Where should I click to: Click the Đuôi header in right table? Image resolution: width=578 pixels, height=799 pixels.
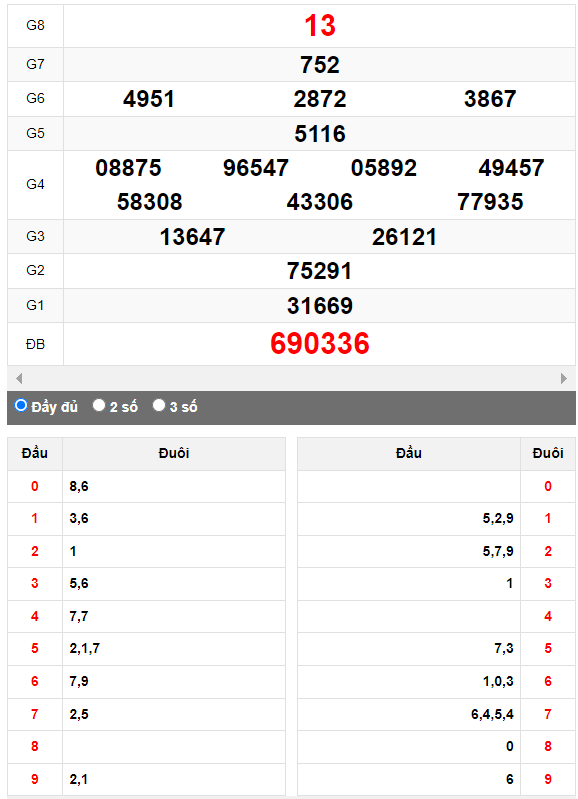pos(548,453)
